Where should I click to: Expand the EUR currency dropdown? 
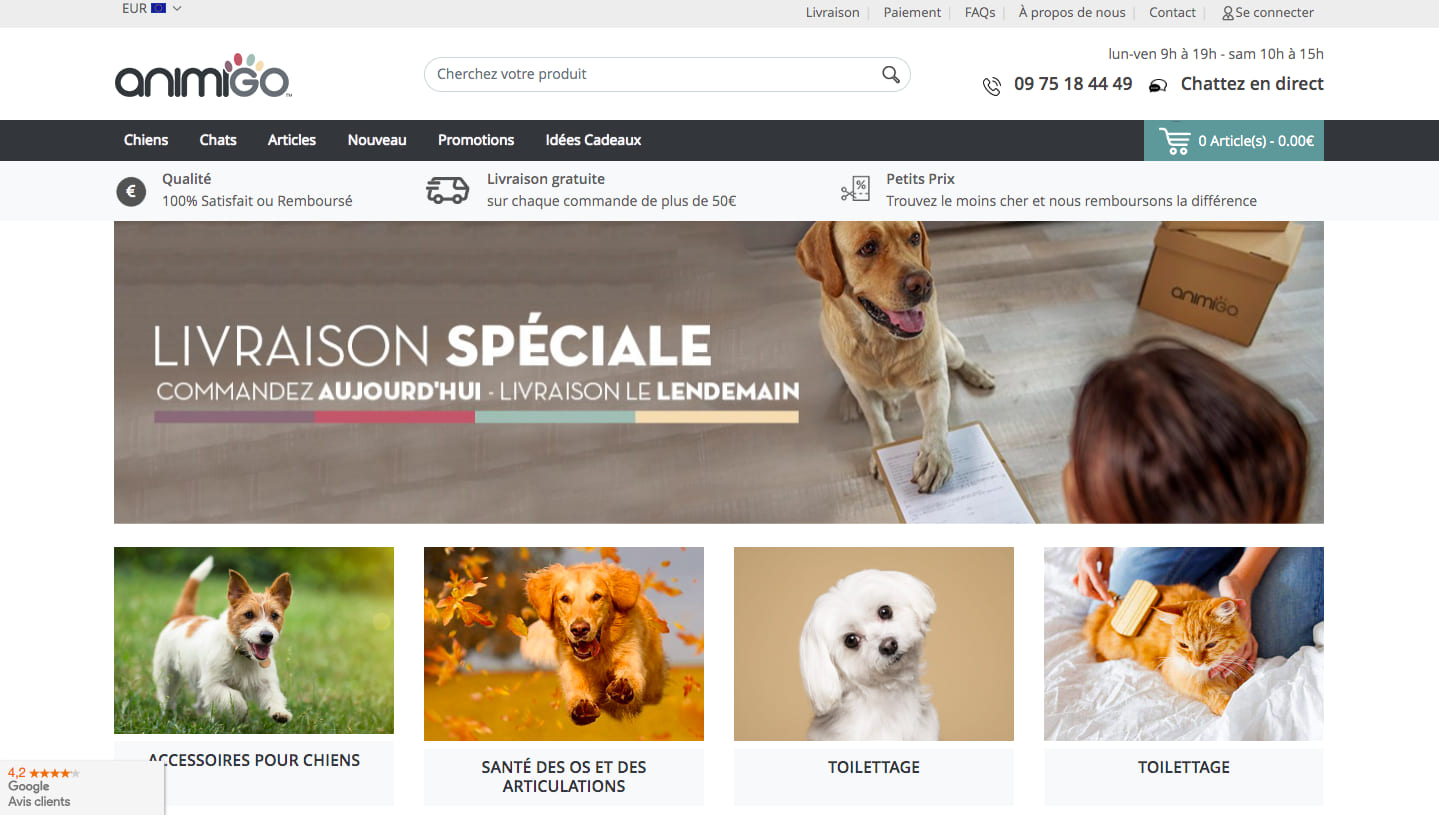pos(152,8)
